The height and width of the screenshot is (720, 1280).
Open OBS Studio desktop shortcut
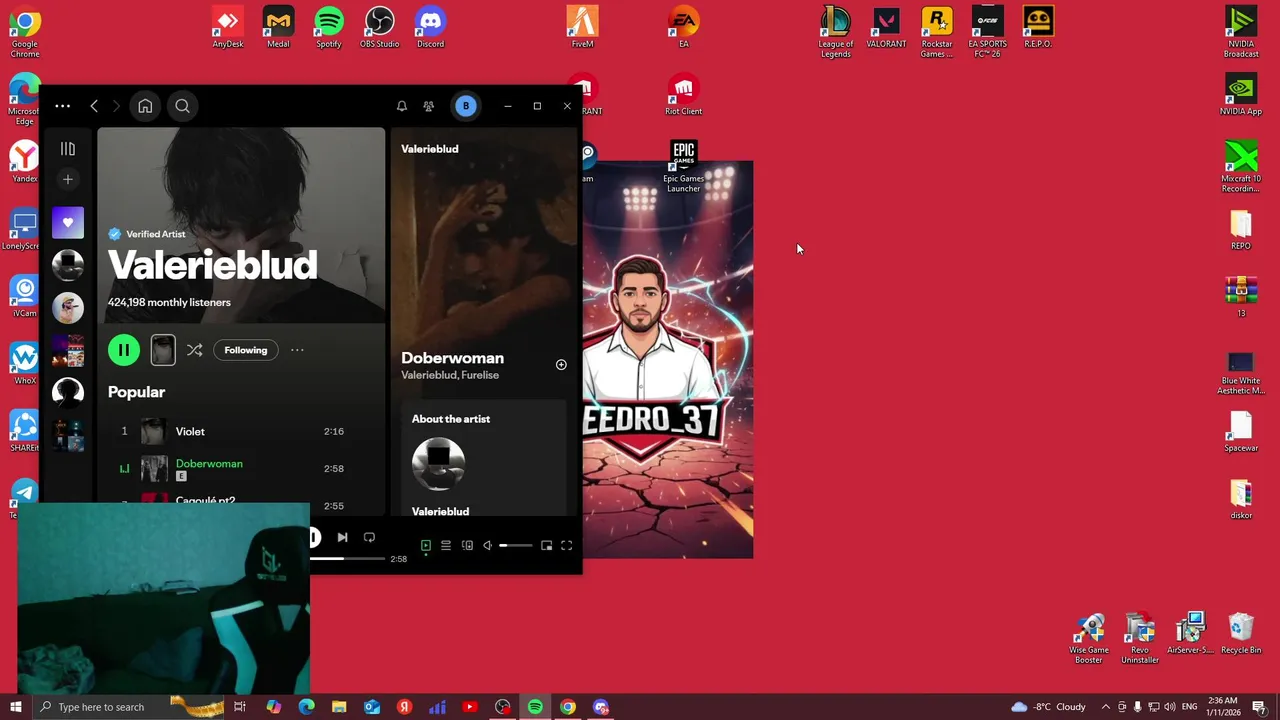tap(380, 28)
